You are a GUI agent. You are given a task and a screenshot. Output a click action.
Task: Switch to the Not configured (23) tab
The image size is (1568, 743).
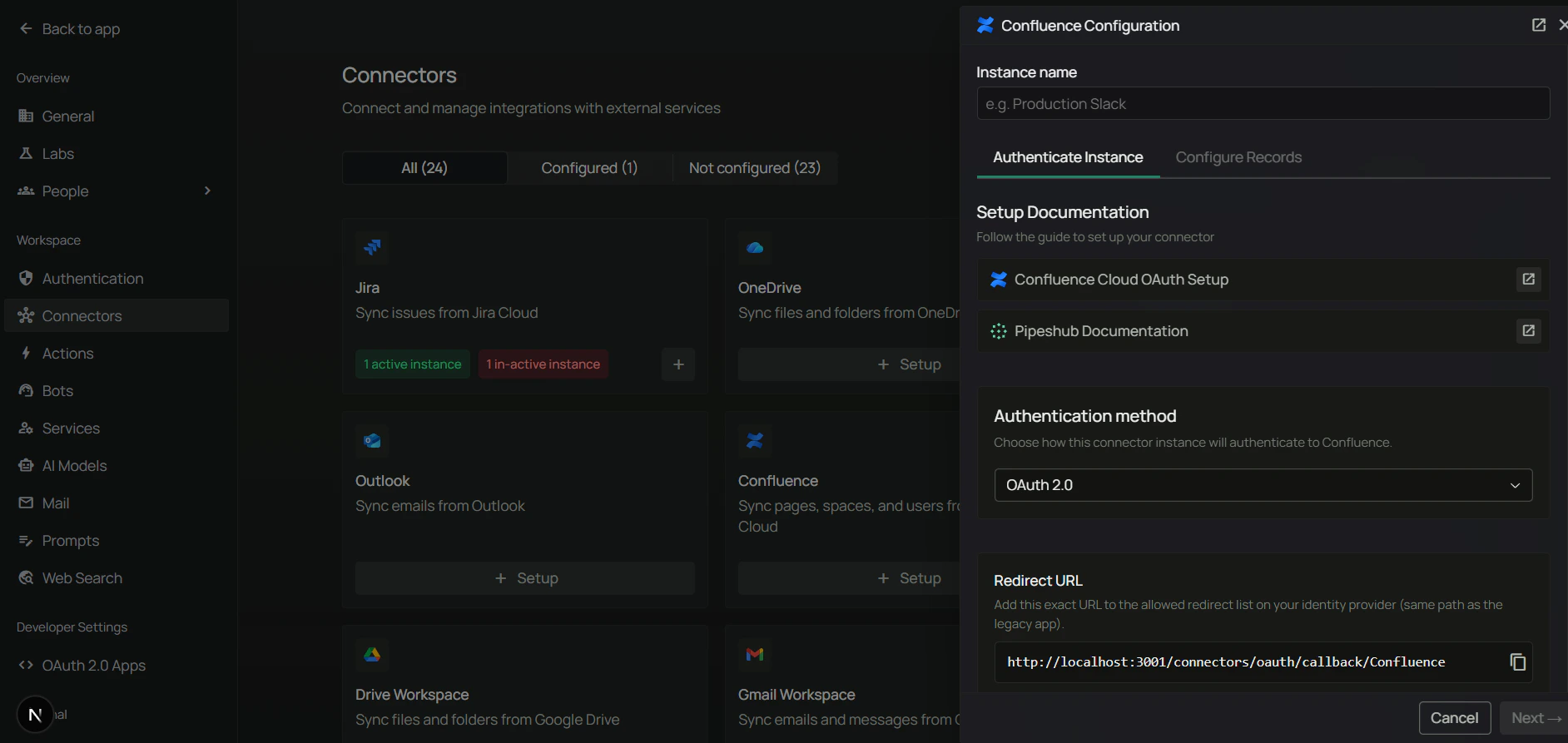coord(755,168)
